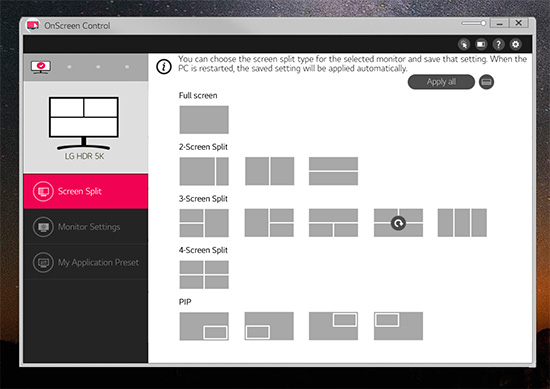Choose PIP with bottom-left inset window

(269, 326)
